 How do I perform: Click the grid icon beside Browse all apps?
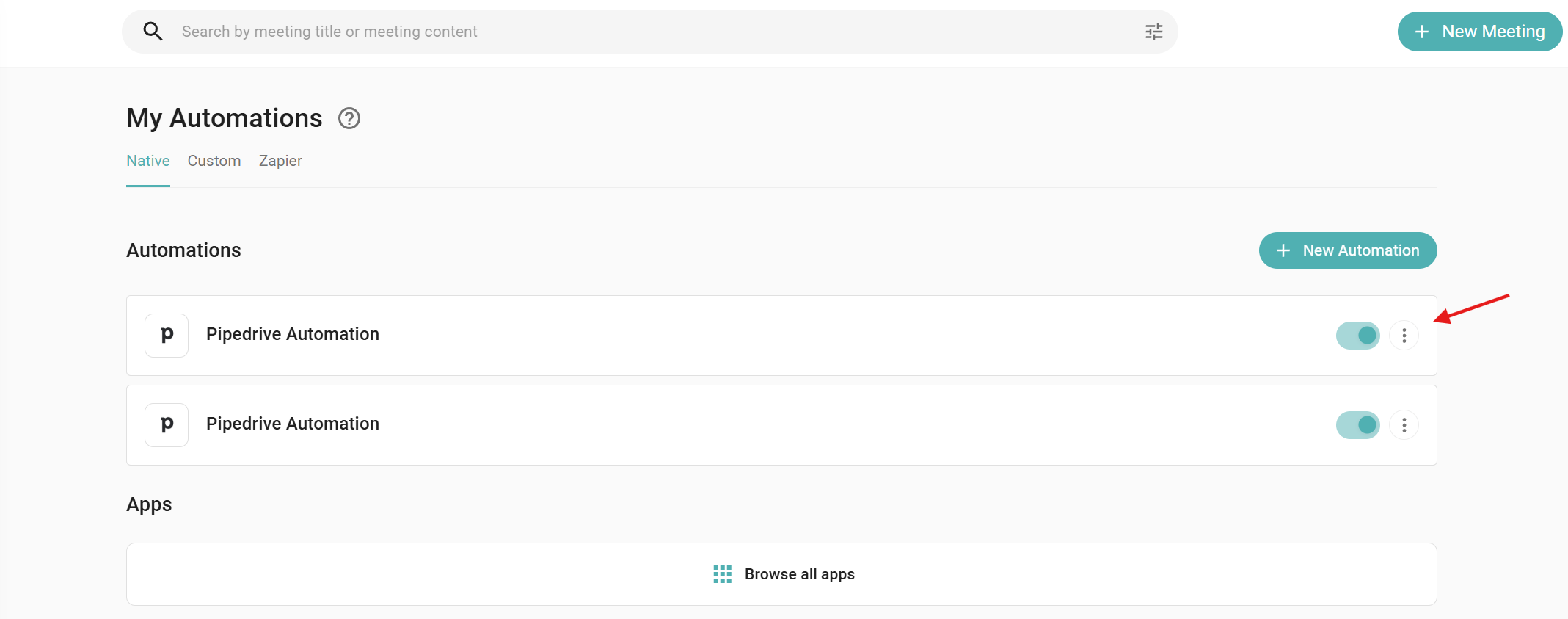tap(722, 574)
